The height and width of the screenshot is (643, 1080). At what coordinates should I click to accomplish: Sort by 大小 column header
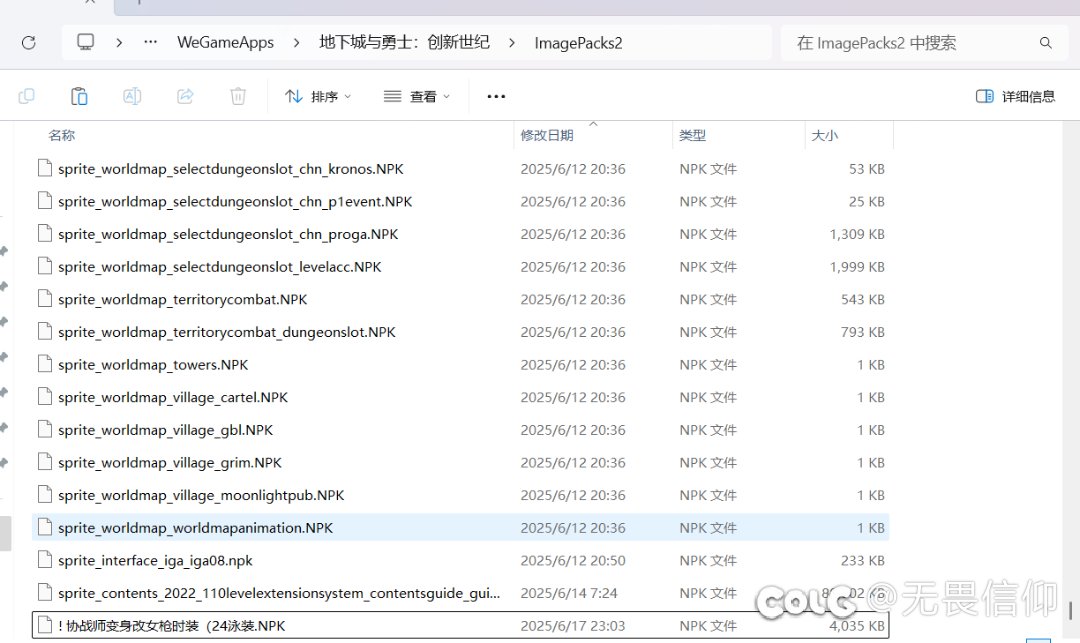824,135
